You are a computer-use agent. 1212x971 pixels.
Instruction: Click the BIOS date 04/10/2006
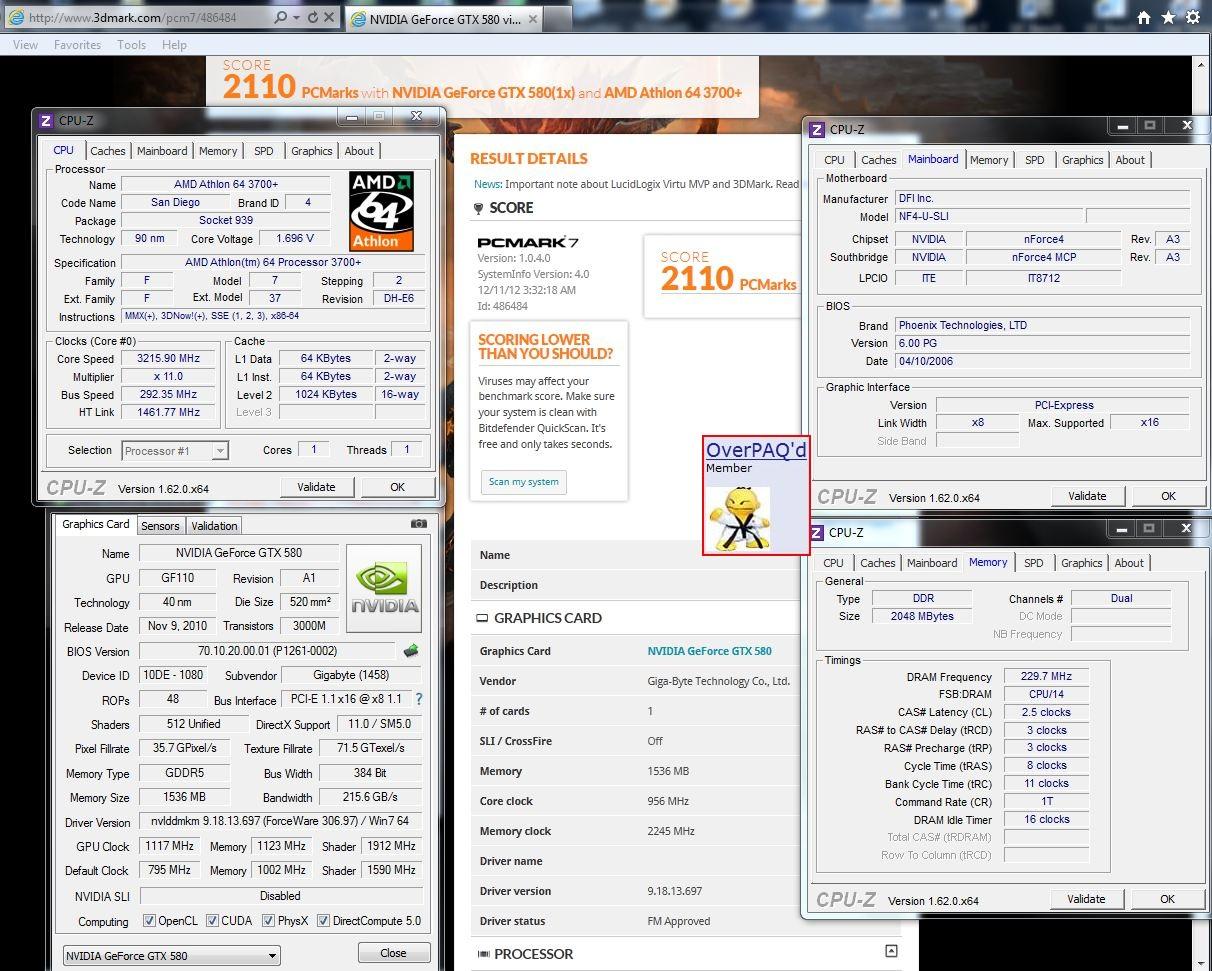pos(1042,361)
